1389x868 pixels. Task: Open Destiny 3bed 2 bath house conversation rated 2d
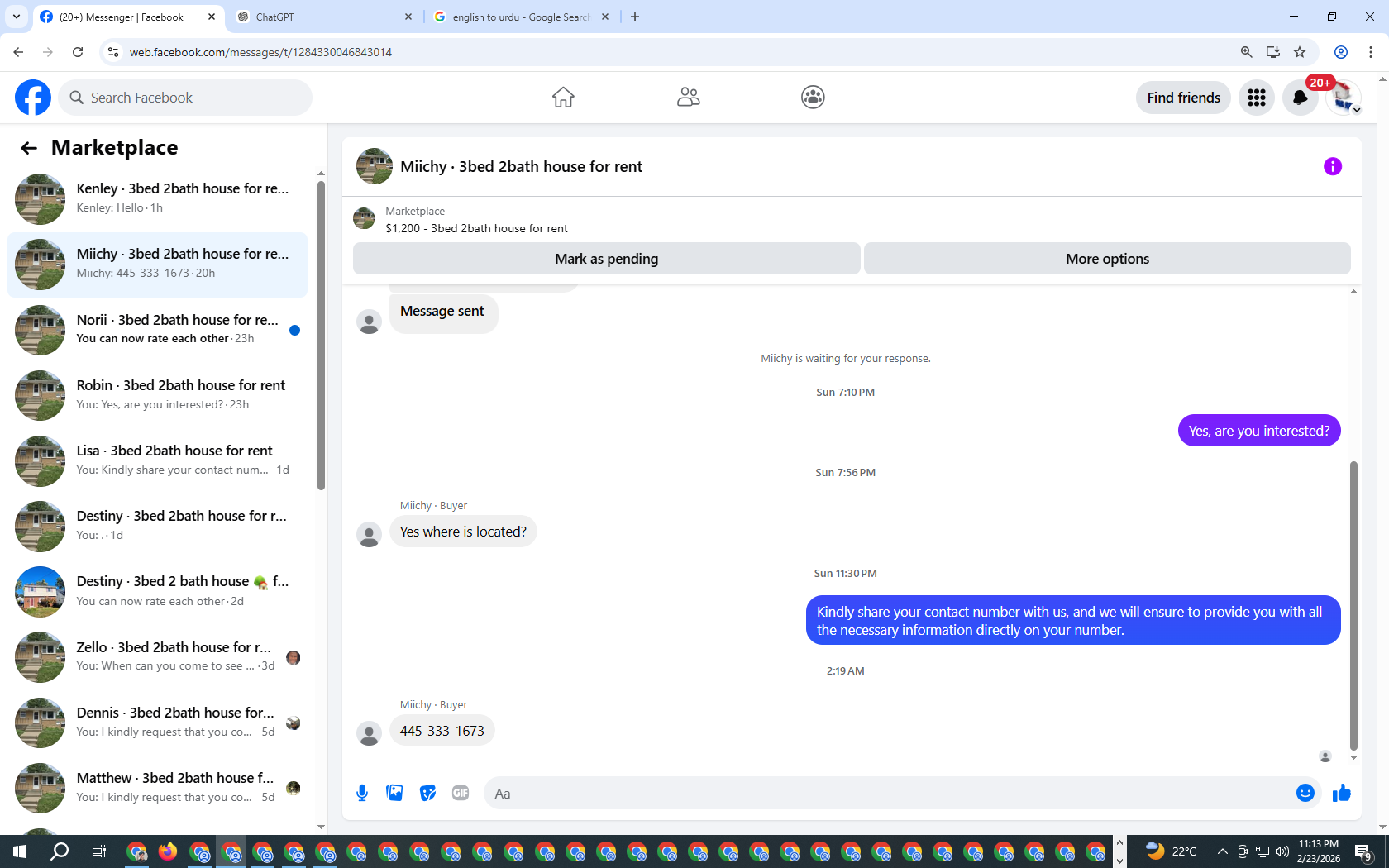(157, 592)
